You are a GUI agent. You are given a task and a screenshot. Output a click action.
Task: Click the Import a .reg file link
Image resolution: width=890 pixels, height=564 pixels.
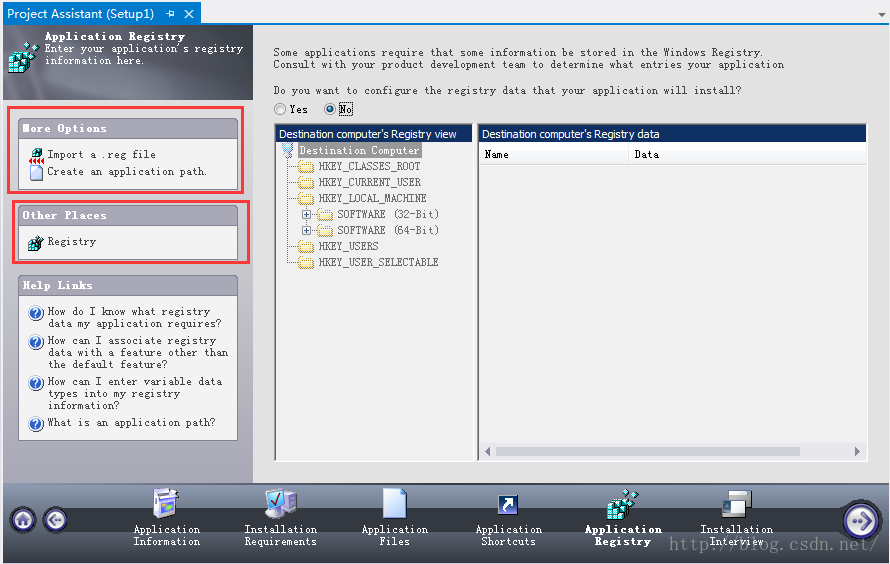click(102, 154)
